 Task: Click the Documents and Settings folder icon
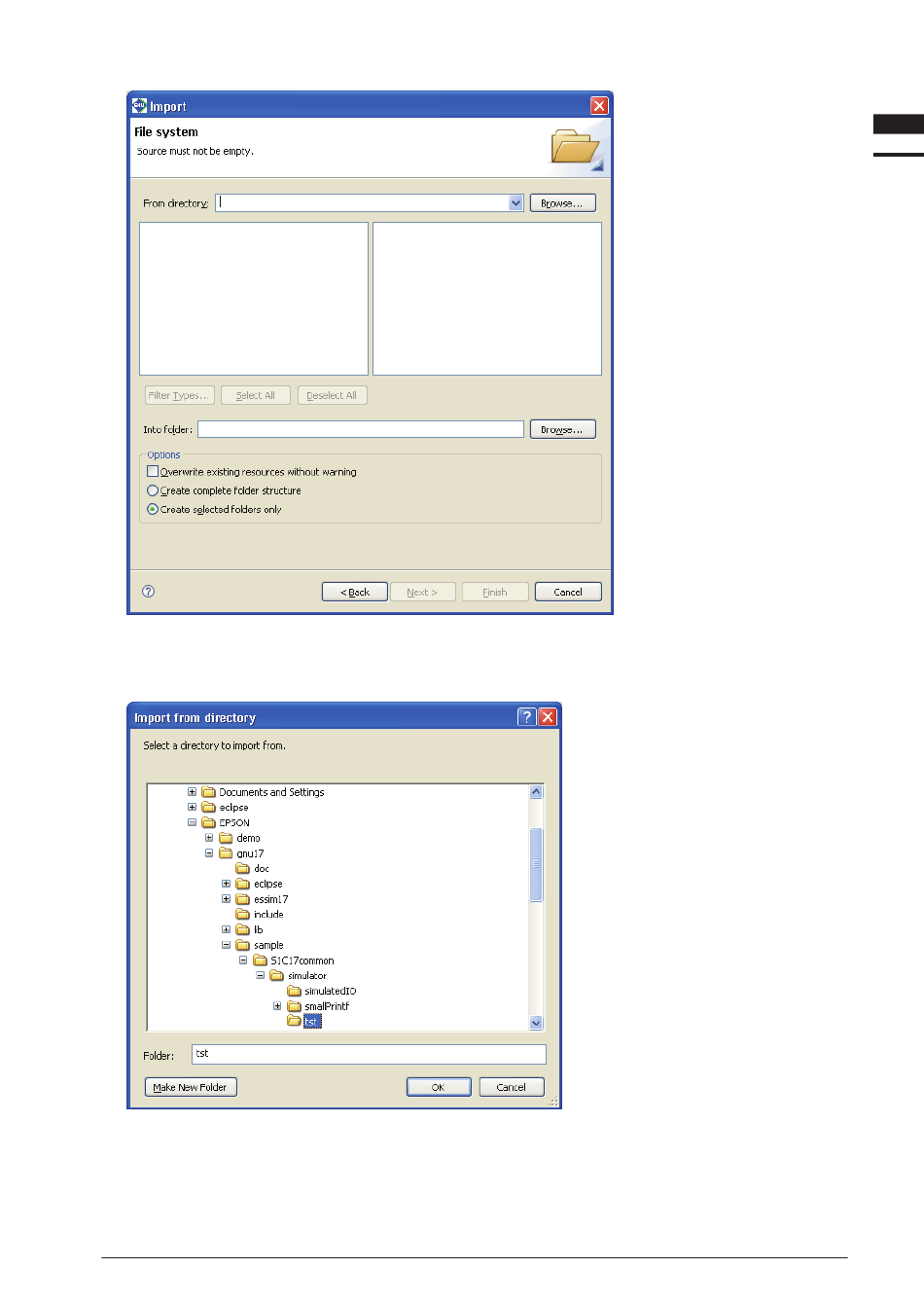pyautogui.click(x=208, y=792)
